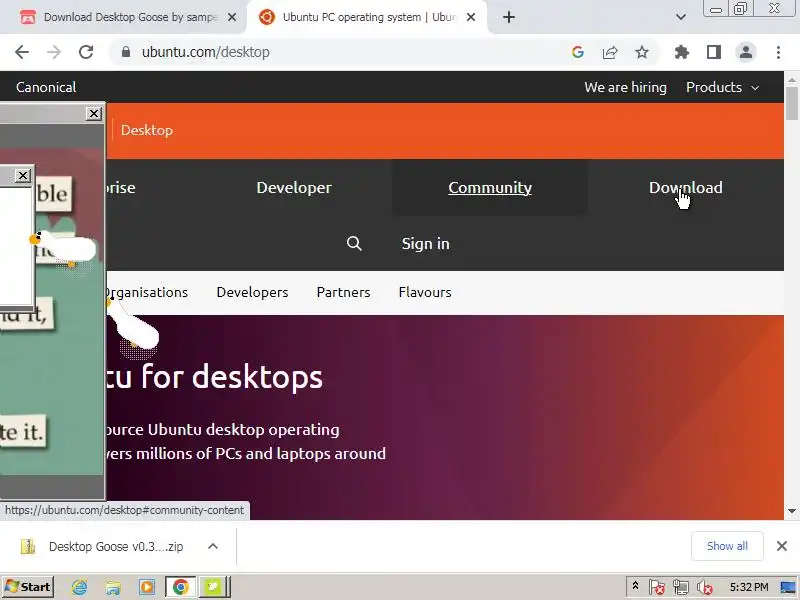This screenshot has height=600, width=800.
Task: Close the downloads bar
Action: (x=782, y=546)
